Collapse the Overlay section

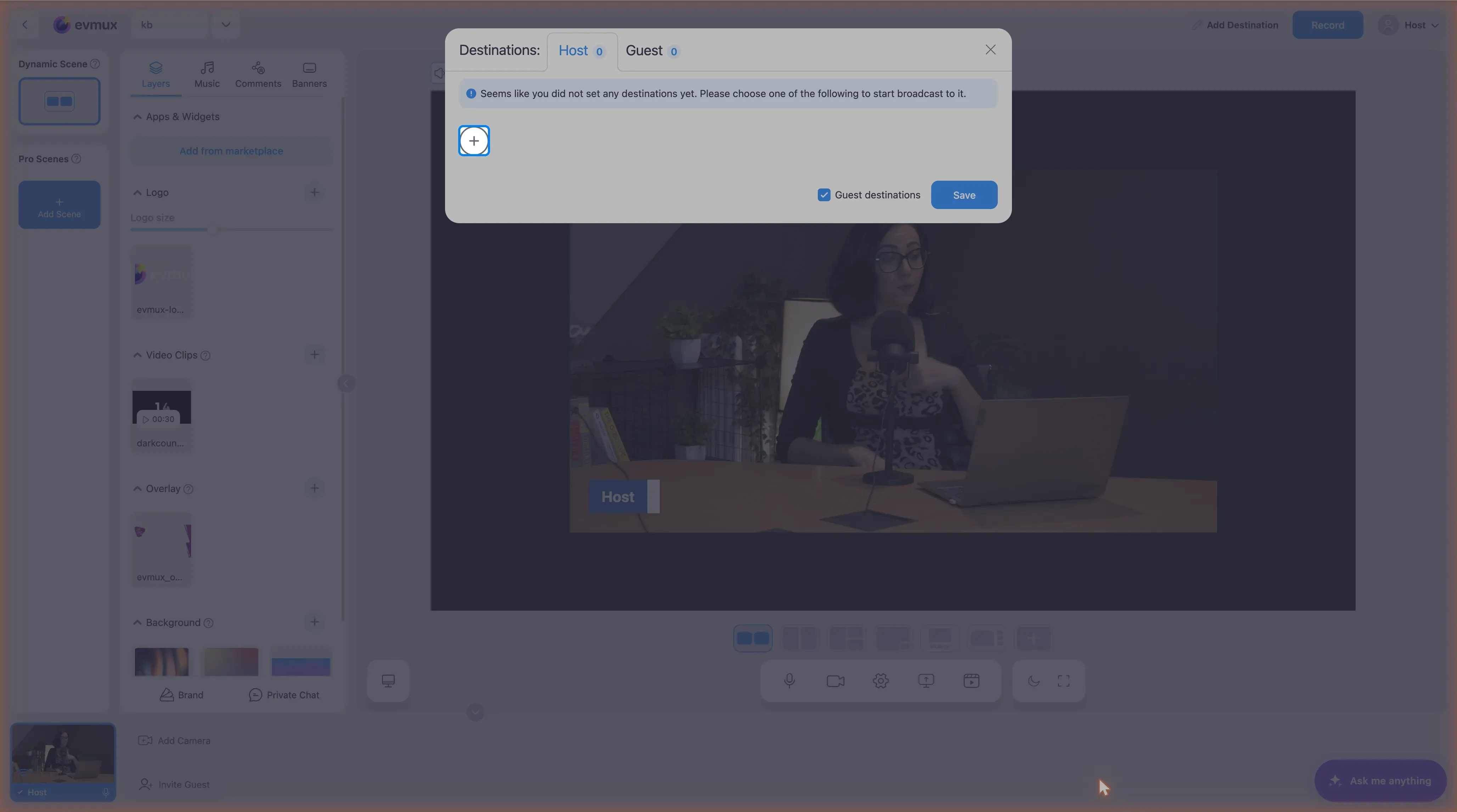coord(137,489)
